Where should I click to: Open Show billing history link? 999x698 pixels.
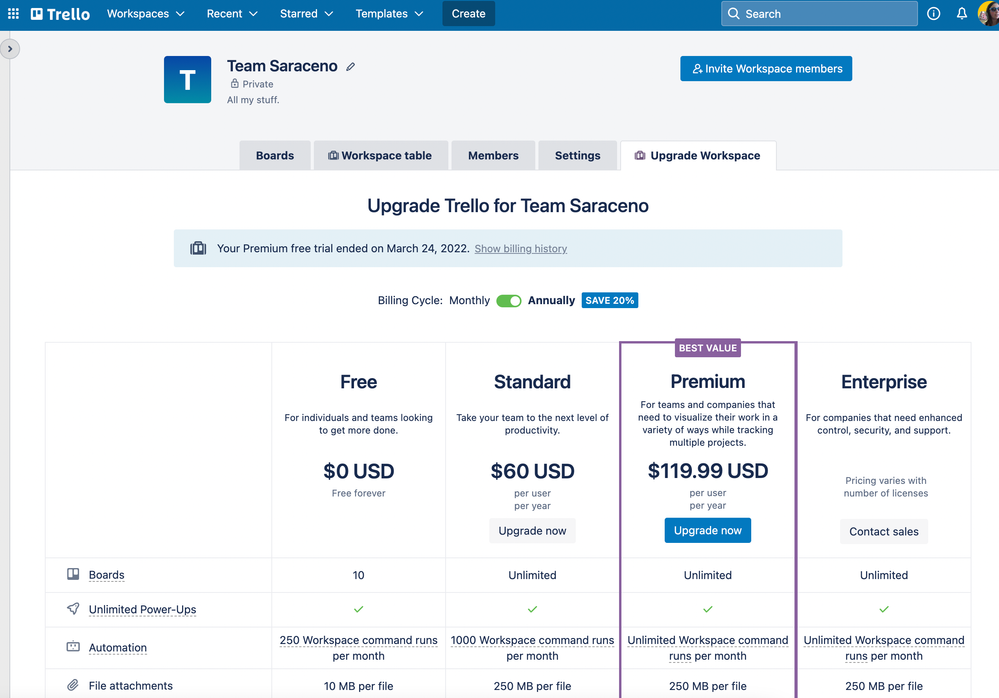point(521,249)
